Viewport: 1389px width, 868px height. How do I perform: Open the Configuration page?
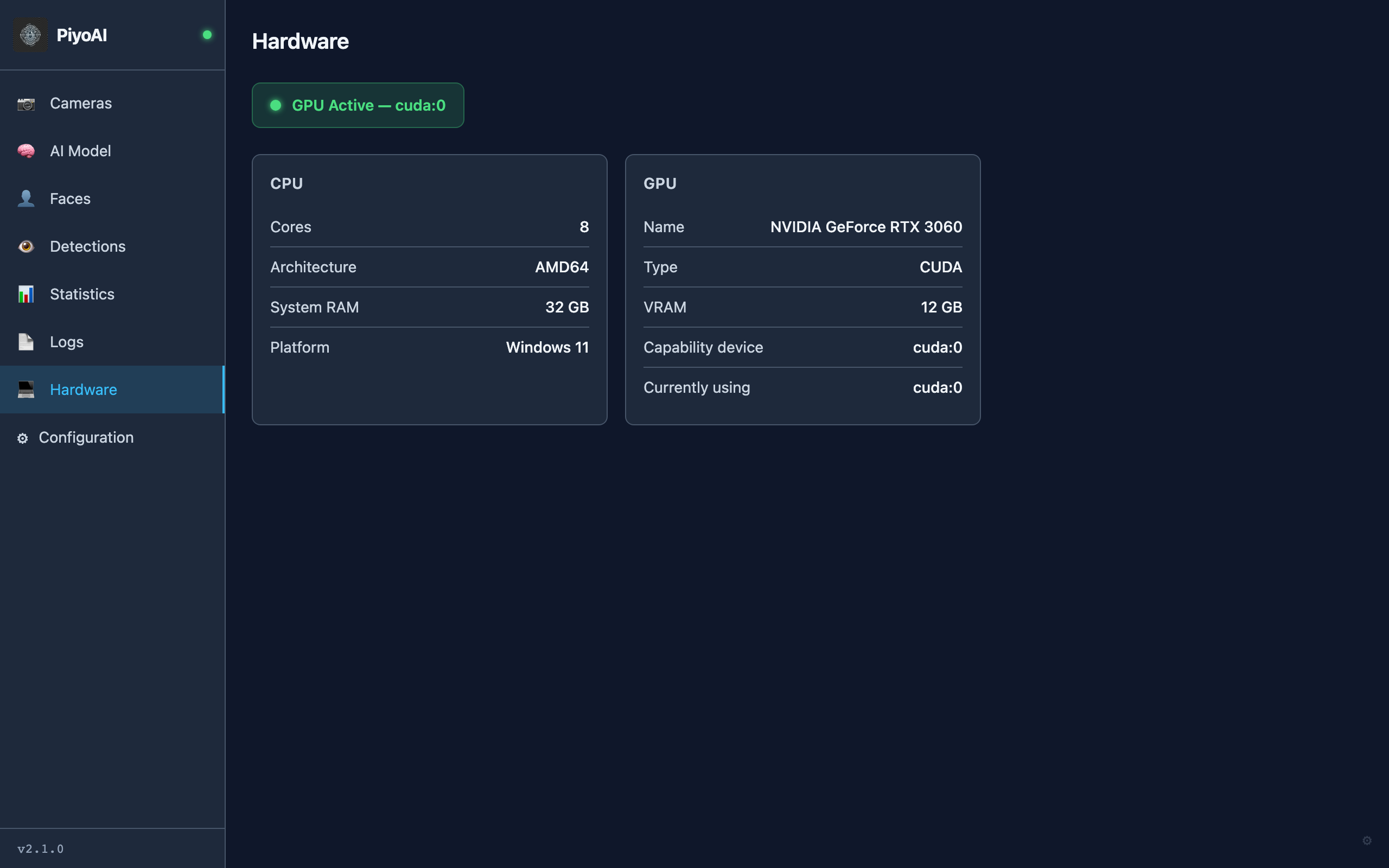[112, 437]
